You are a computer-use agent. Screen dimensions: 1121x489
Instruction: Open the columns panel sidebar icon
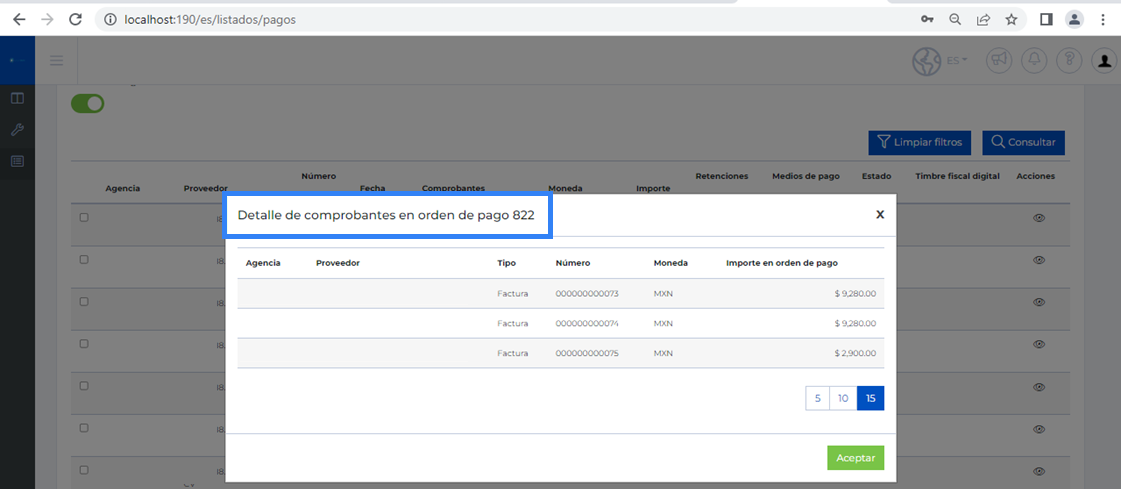pyautogui.click(x=17, y=98)
